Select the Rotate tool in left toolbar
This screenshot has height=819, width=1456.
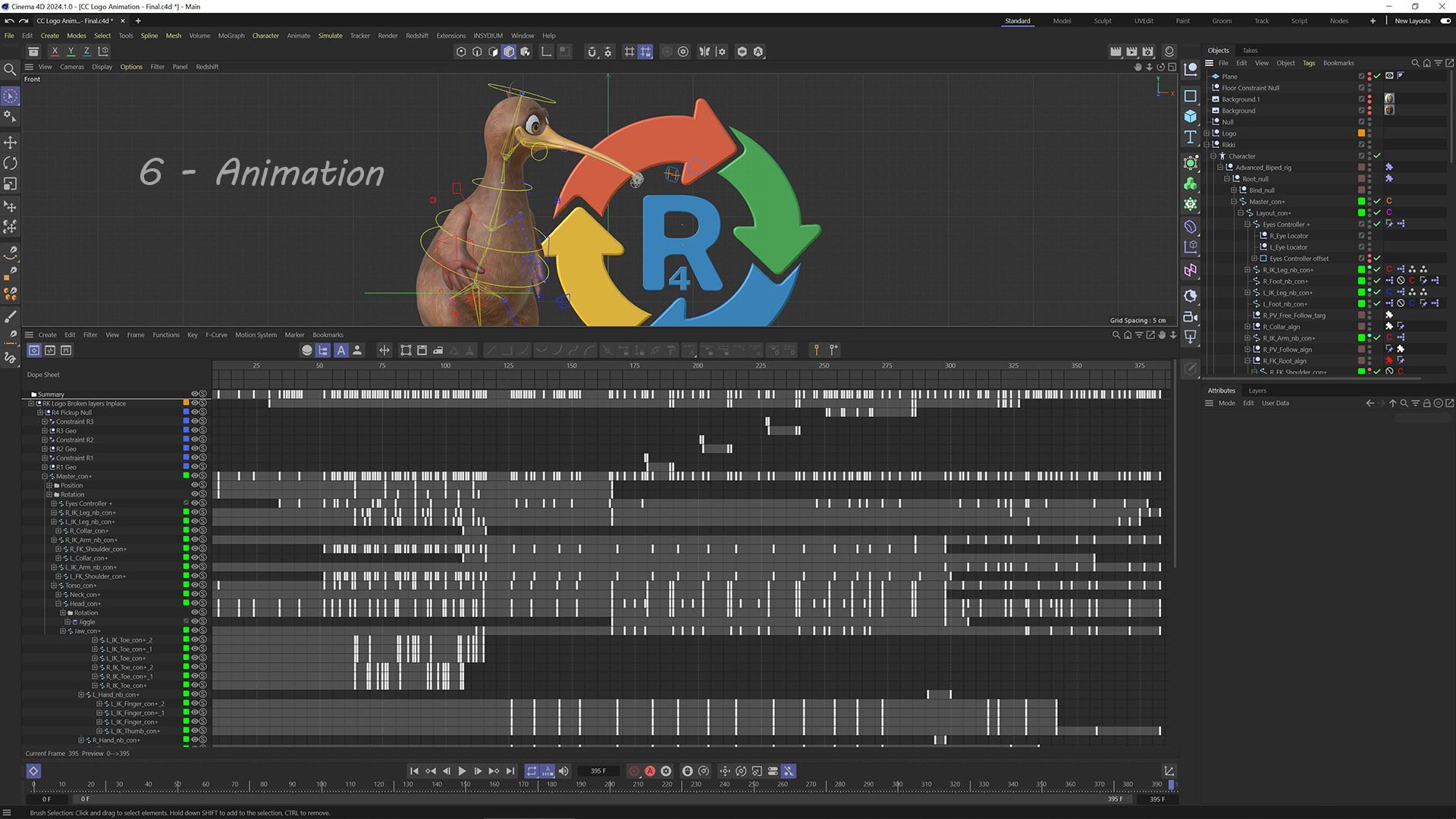tap(11, 163)
